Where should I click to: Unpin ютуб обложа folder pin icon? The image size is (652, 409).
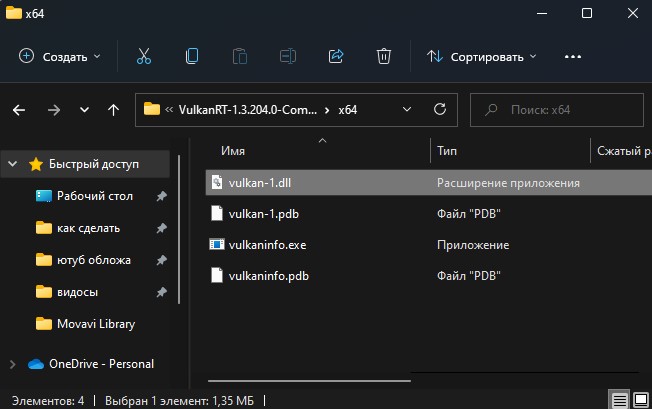(161, 260)
